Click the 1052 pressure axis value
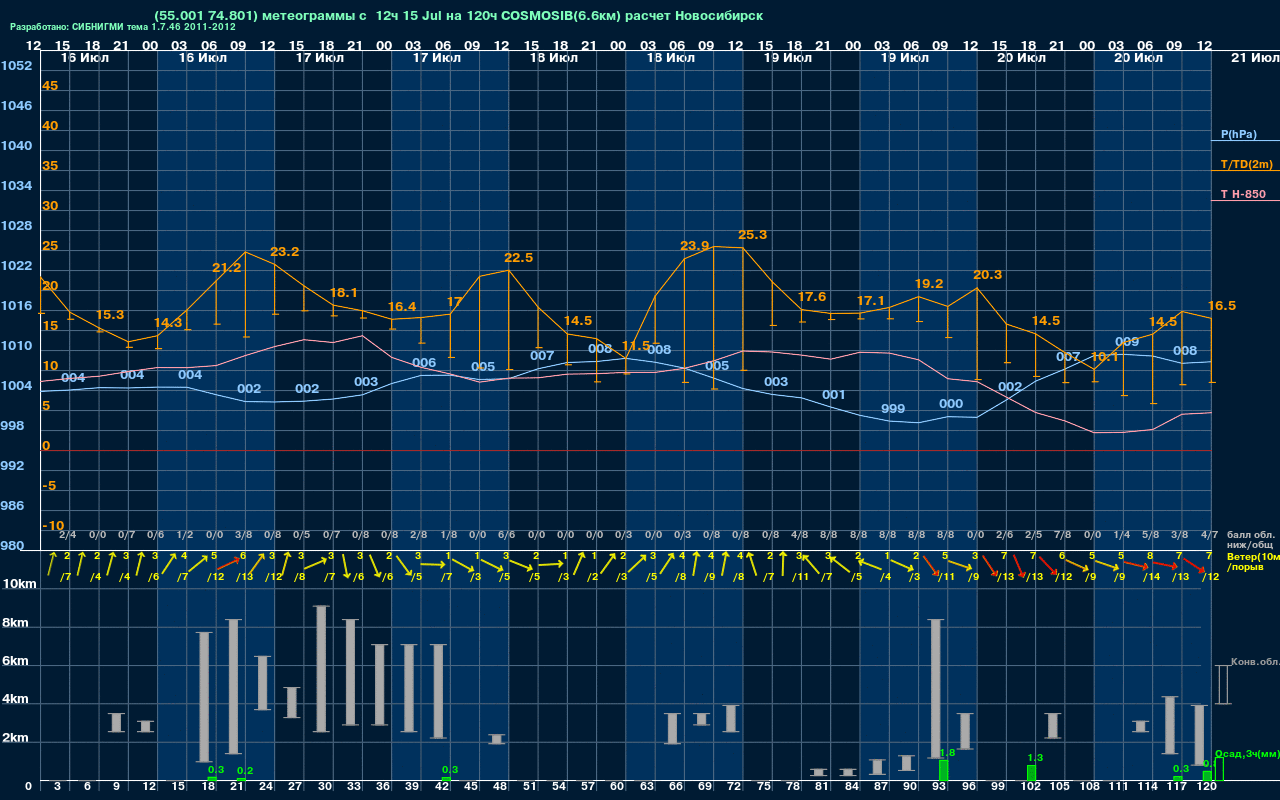 pyautogui.click(x=16, y=66)
